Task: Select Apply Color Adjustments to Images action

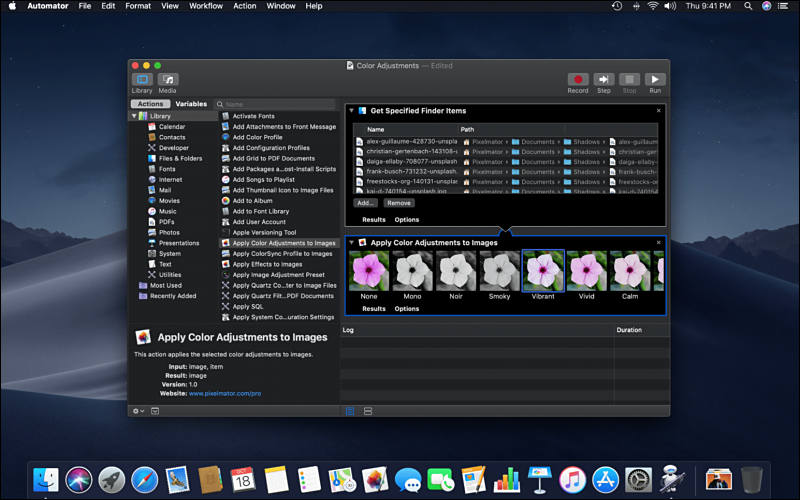Action: pyautogui.click(x=279, y=243)
